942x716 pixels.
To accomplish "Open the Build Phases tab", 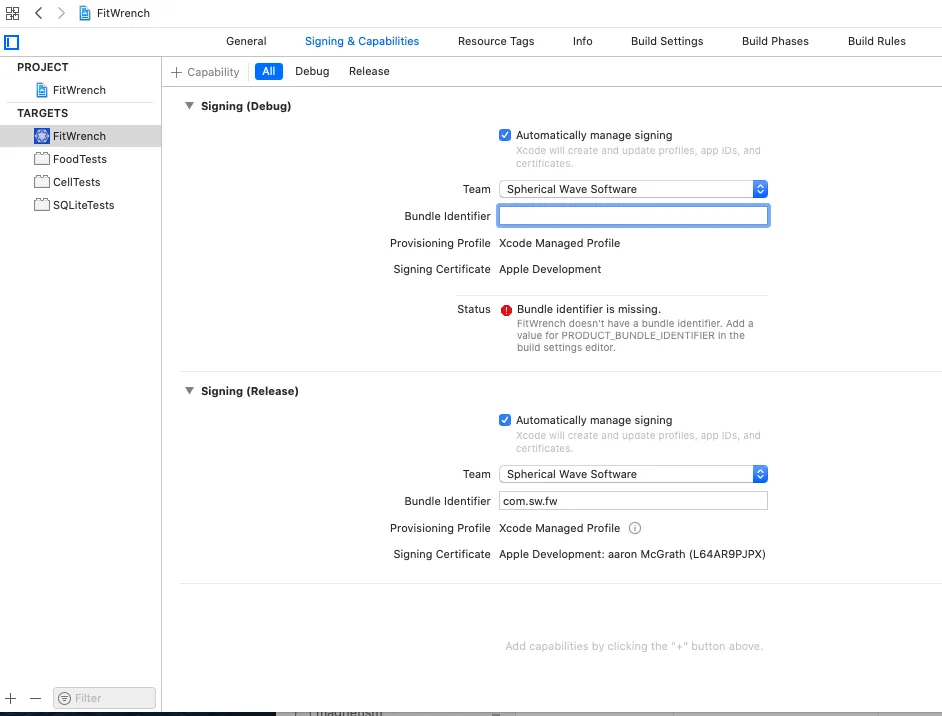I will [x=775, y=41].
